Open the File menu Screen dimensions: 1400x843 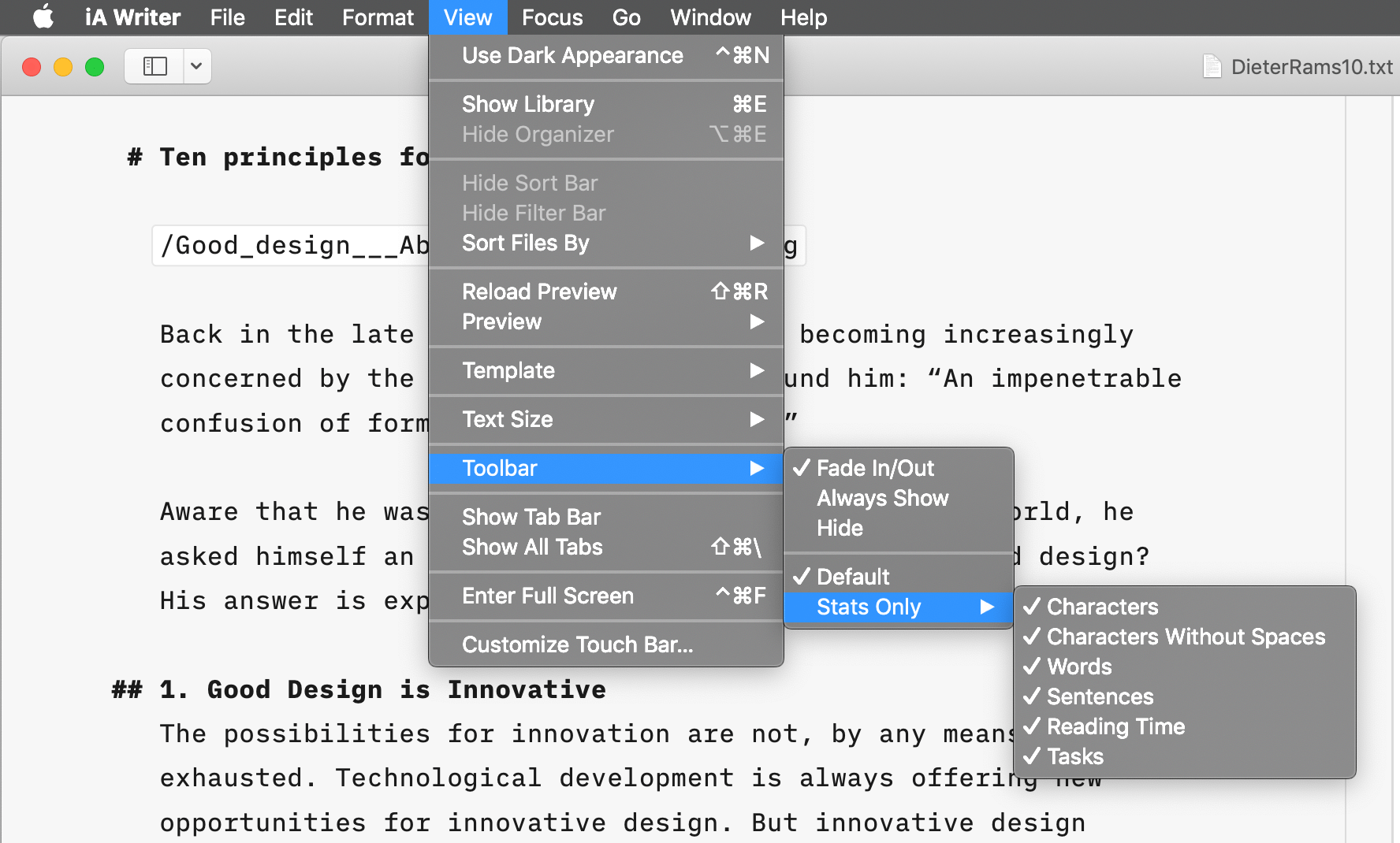point(227,17)
